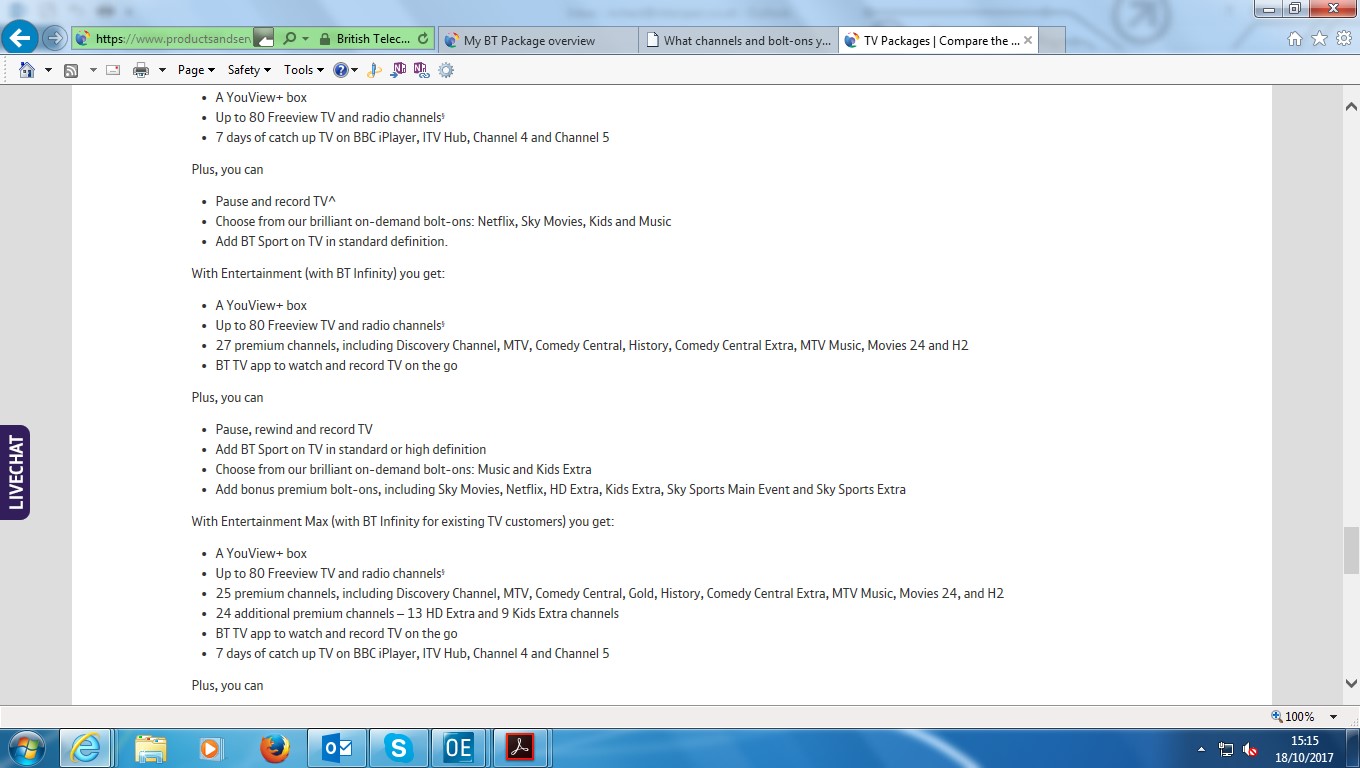Click the Home icon in command bar
1360x768 pixels.
27,70
